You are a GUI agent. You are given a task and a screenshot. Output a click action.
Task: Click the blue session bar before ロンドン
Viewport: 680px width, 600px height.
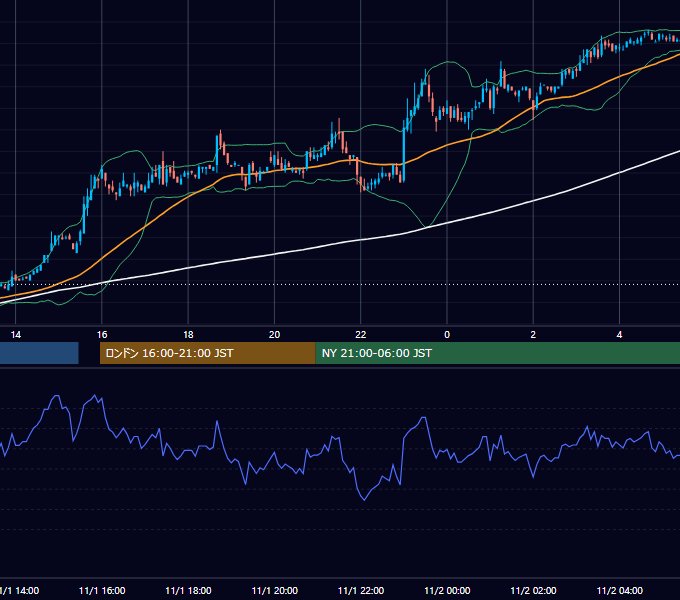(x=39, y=353)
